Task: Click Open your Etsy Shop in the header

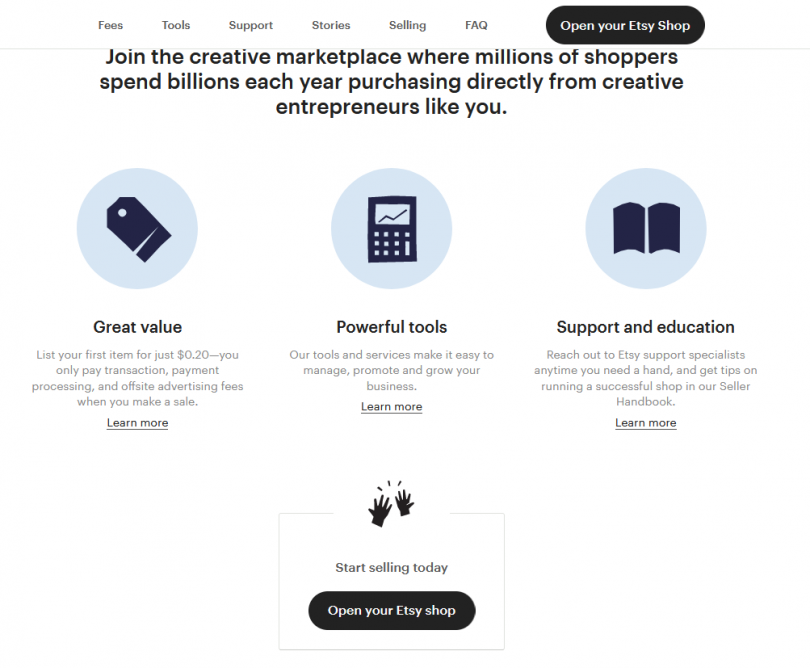Action: pyautogui.click(x=625, y=25)
